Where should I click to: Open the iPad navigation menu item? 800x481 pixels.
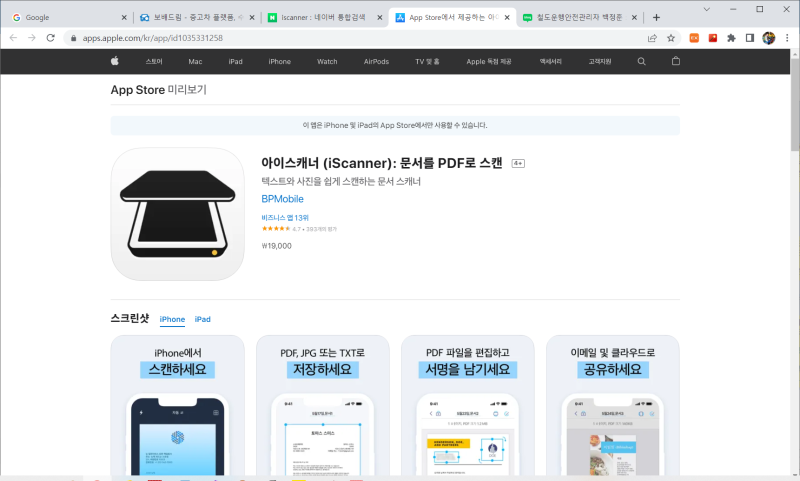235,61
